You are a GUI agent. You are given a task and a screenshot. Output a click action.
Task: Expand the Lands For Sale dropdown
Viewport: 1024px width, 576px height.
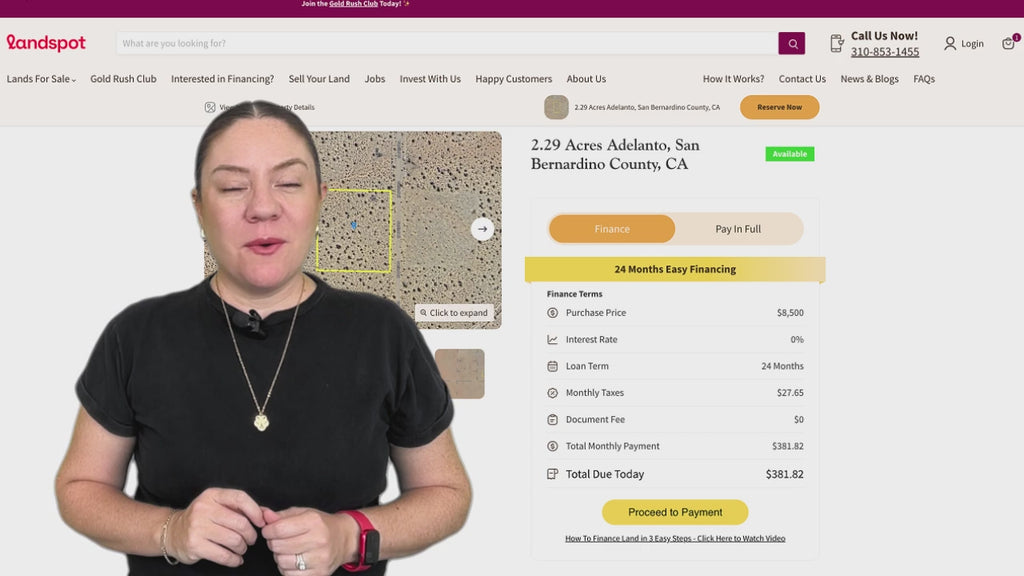click(41, 79)
